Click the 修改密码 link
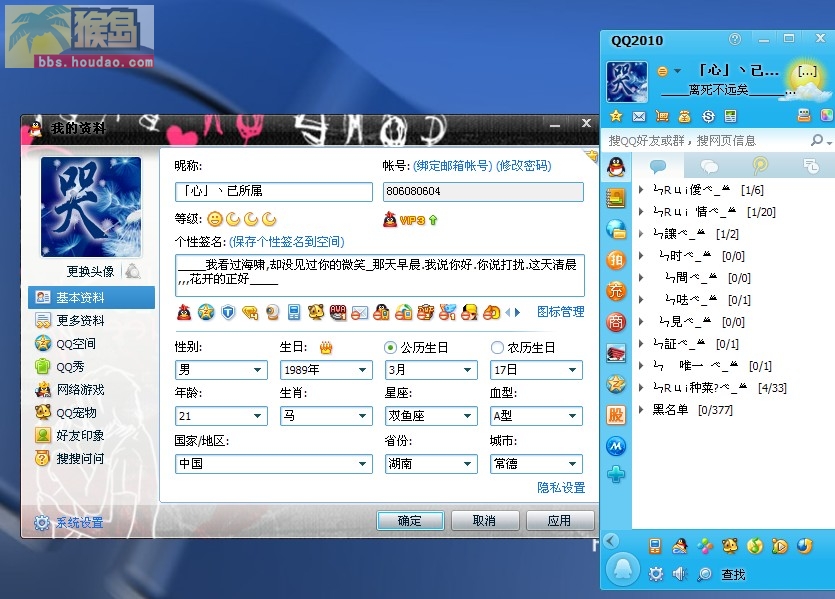835x599 pixels. [523, 166]
